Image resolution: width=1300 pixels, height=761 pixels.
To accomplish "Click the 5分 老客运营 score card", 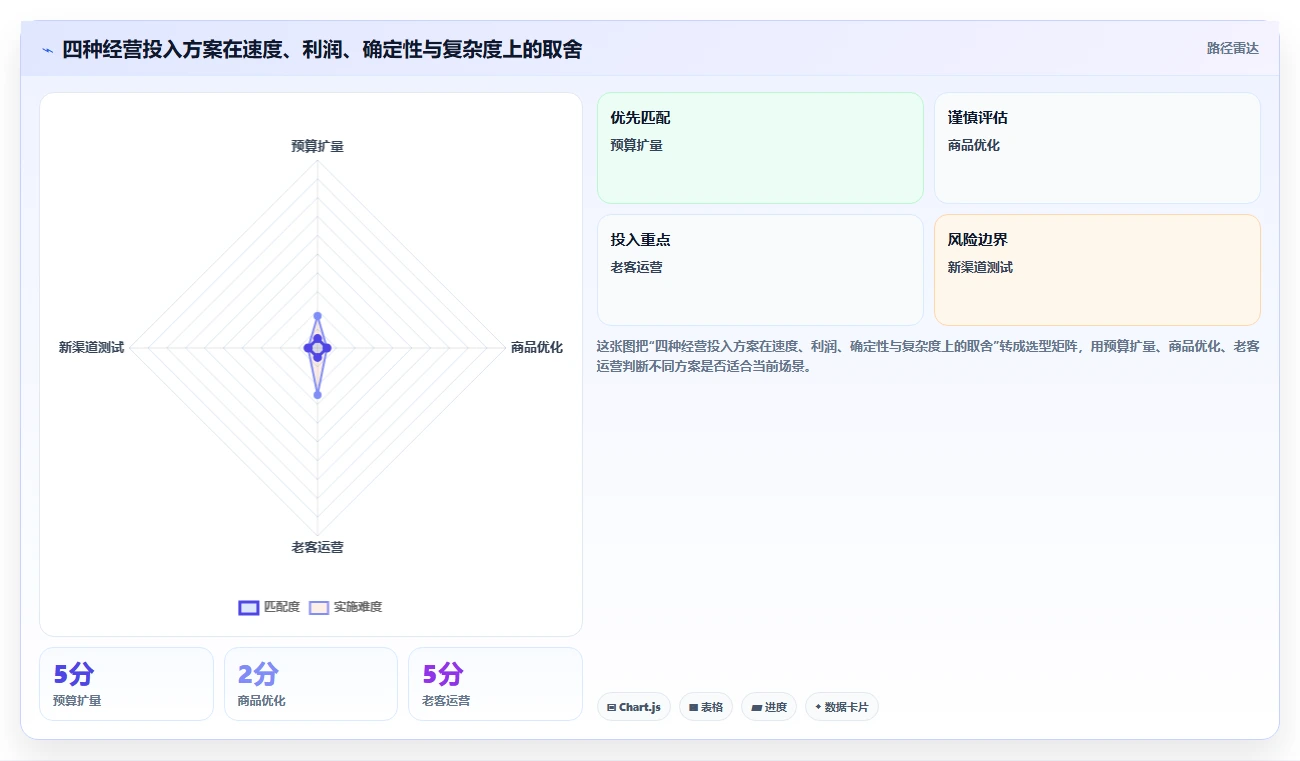I will (495, 684).
